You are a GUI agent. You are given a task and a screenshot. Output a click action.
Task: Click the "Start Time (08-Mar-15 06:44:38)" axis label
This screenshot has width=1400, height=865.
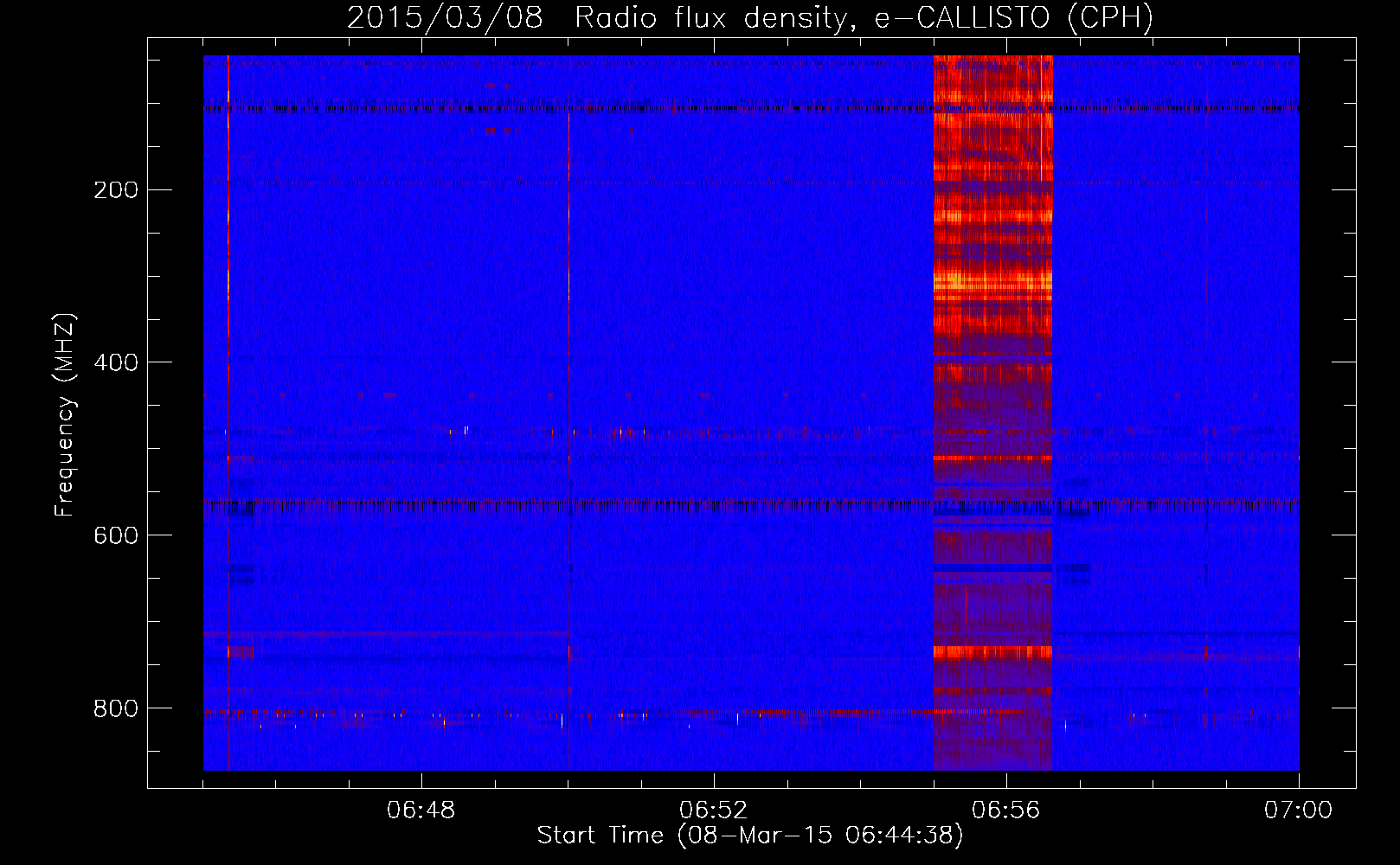point(750,836)
